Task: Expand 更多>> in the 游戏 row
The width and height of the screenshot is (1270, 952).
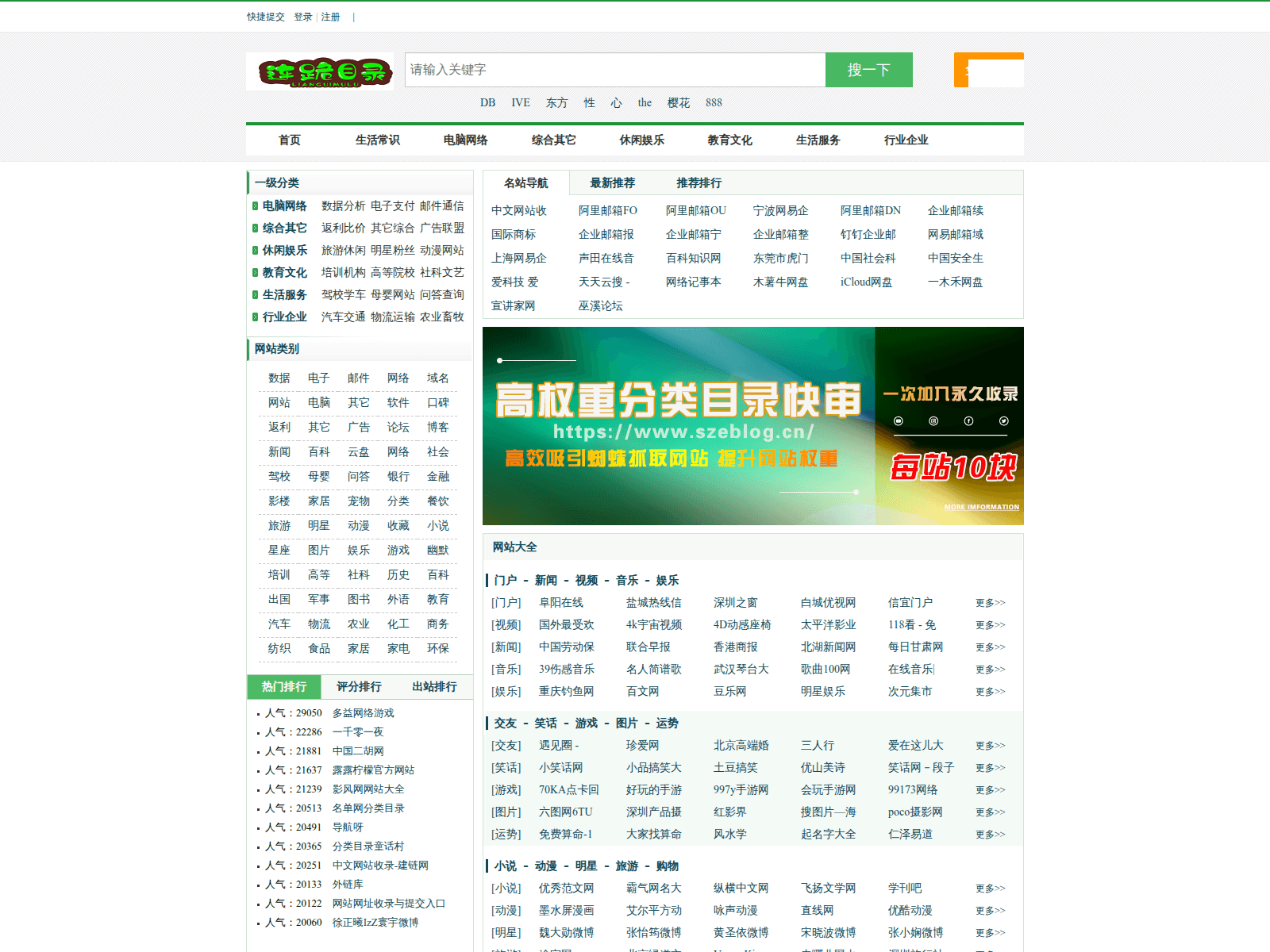Action: click(x=990, y=790)
